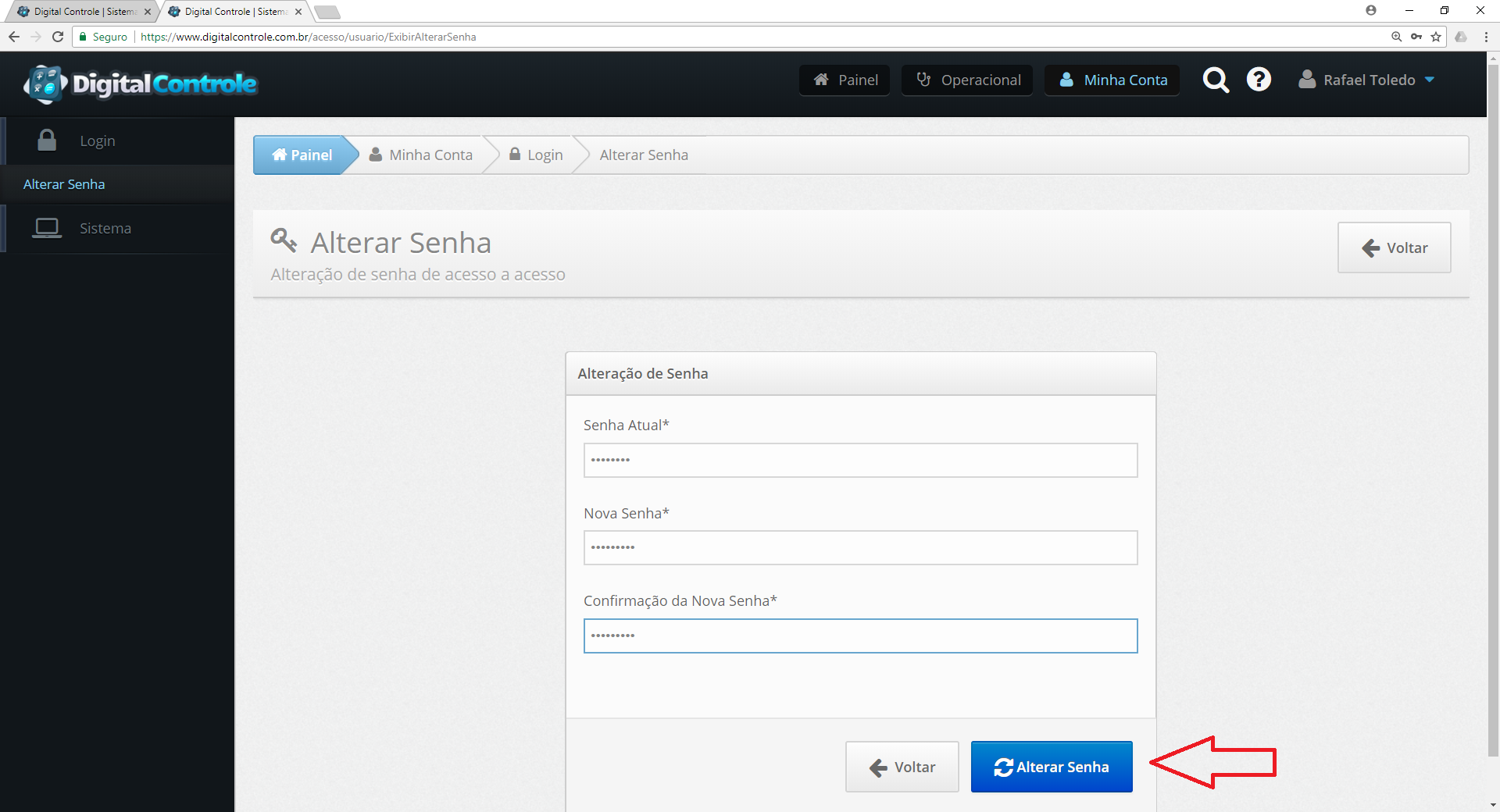The image size is (1500, 812).
Task: Click the page scrollbar down arrow
Action: pos(1494,805)
